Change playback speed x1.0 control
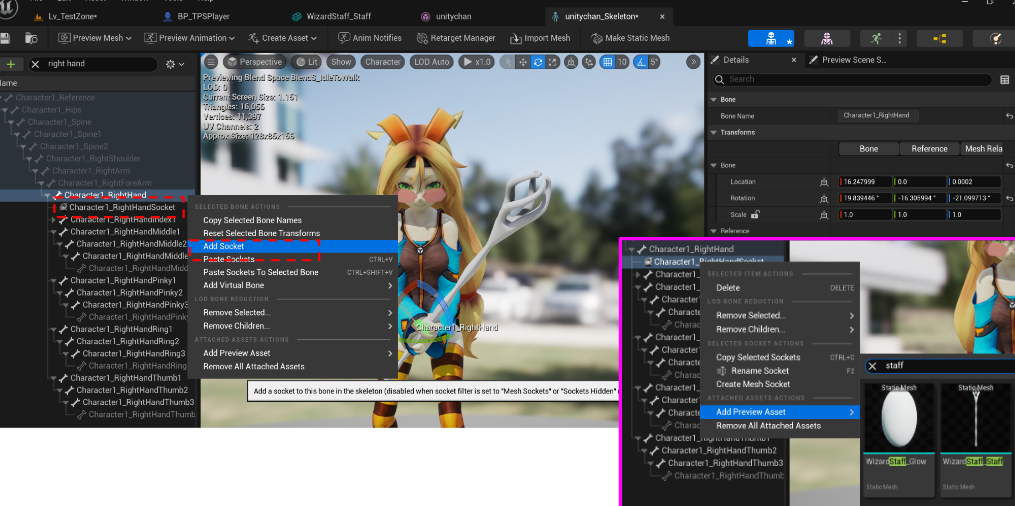Viewport: 1015px width, 506px height. click(x=477, y=62)
